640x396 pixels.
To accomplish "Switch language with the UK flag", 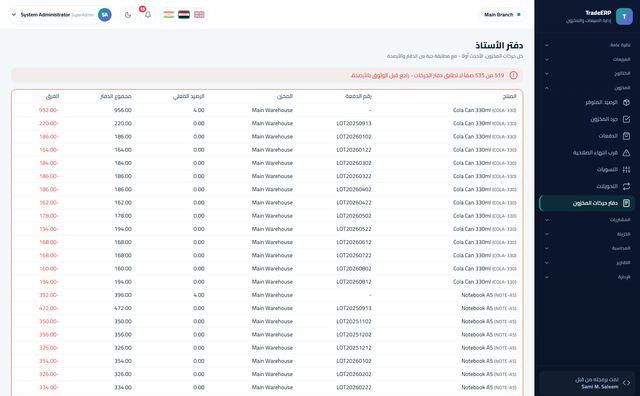I will (x=199, y=15).
